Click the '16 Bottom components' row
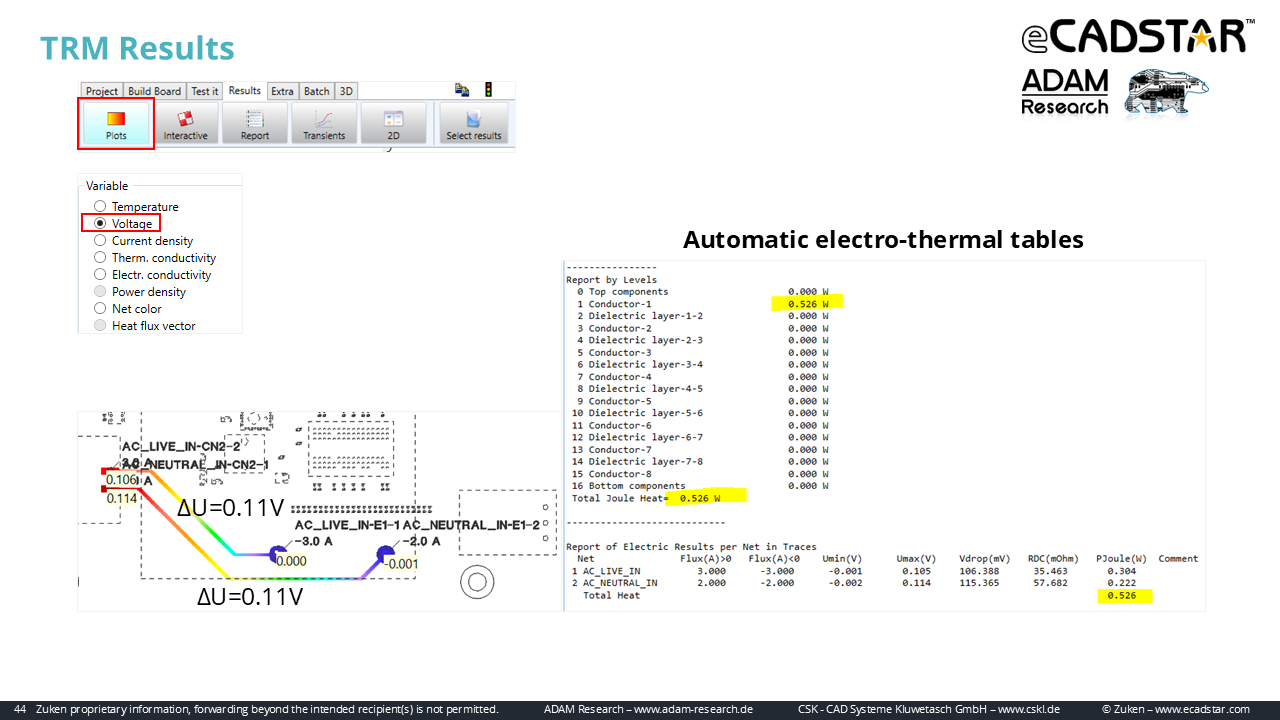Image resolution: width=1280 pixels, height=720 pixels. (703, 486)
